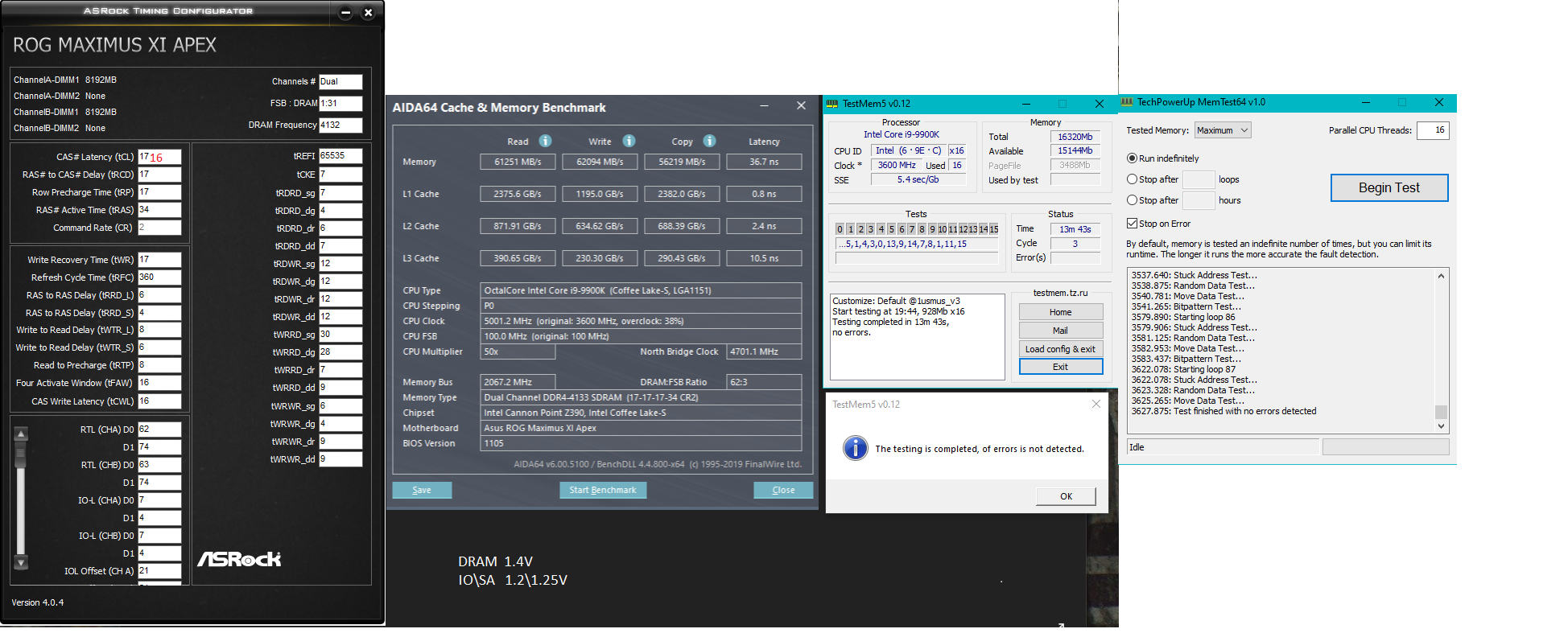1568x633 pixels.
Task: Click the ASRock timings scrollbar thumb
Action: coord(22,456)
